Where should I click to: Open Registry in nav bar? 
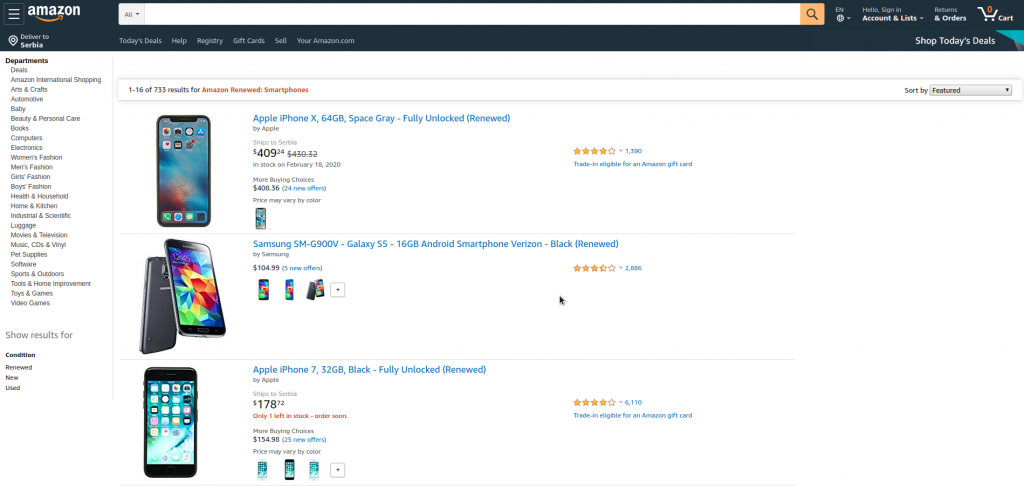[x=210, y=40]
